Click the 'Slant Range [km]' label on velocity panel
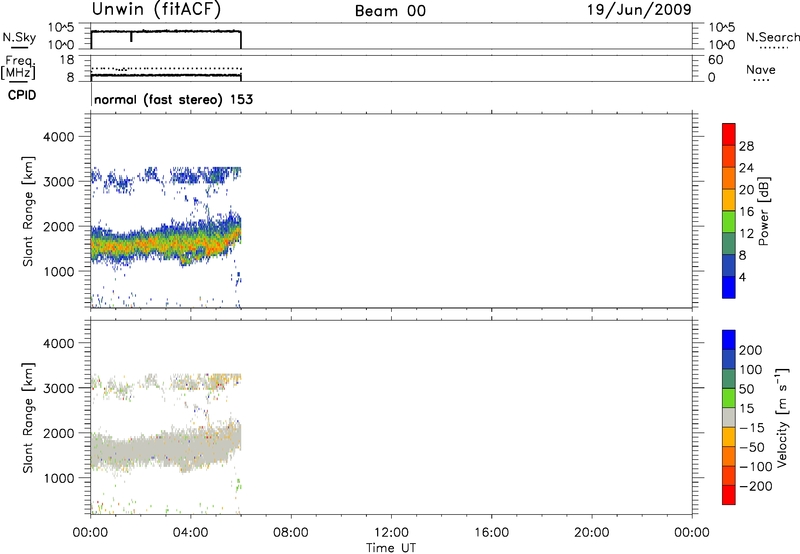 coord(28,418)
